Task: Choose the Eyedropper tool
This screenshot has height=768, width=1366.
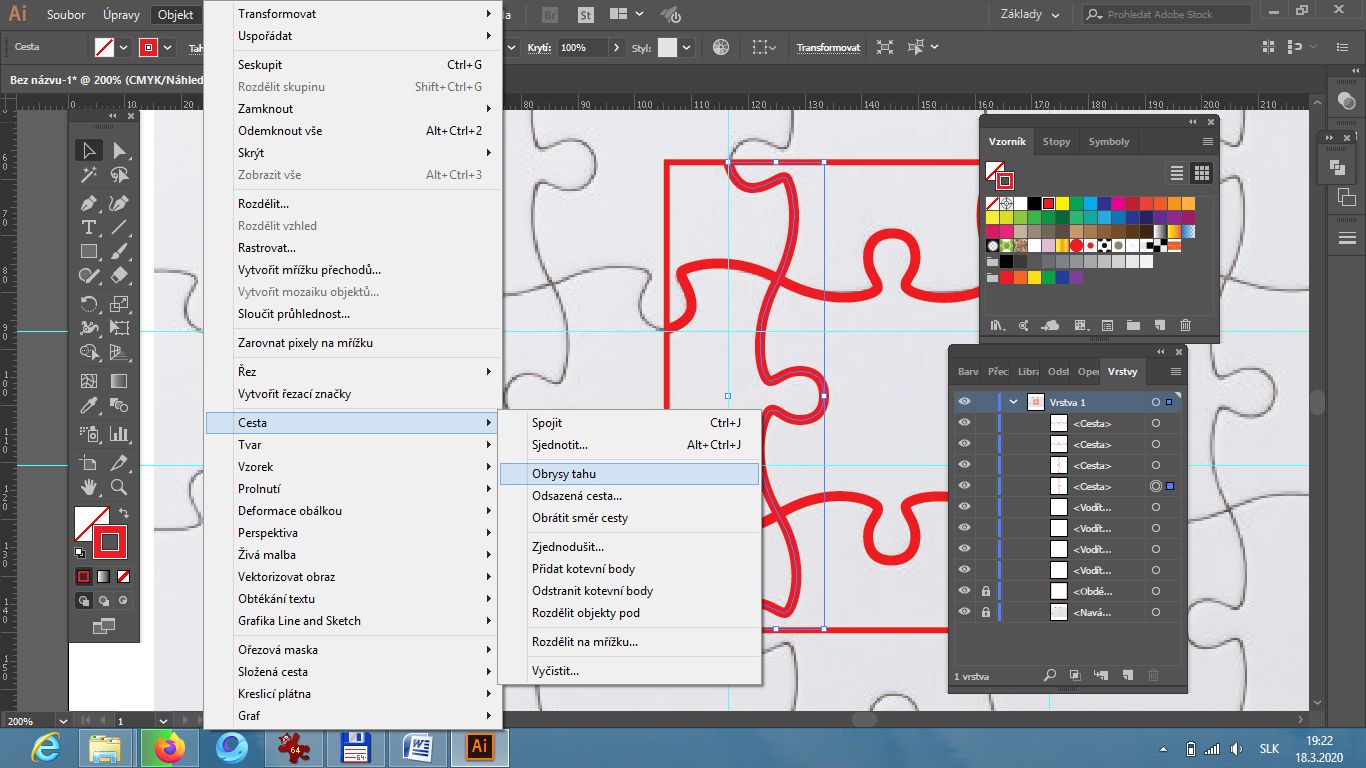Action: 89,406
